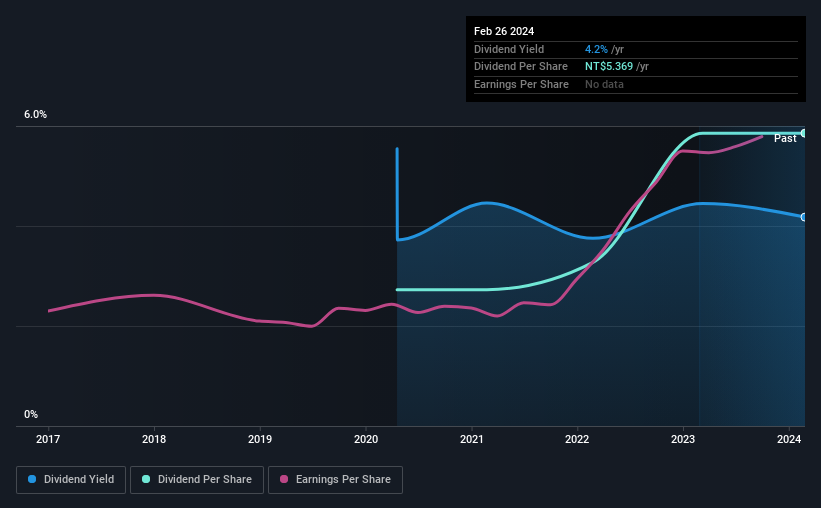The width and height of the screenshot is (821, 508).
Task: Click the blue Dividend Yield legend dot
Action: [x=32, y=480]
